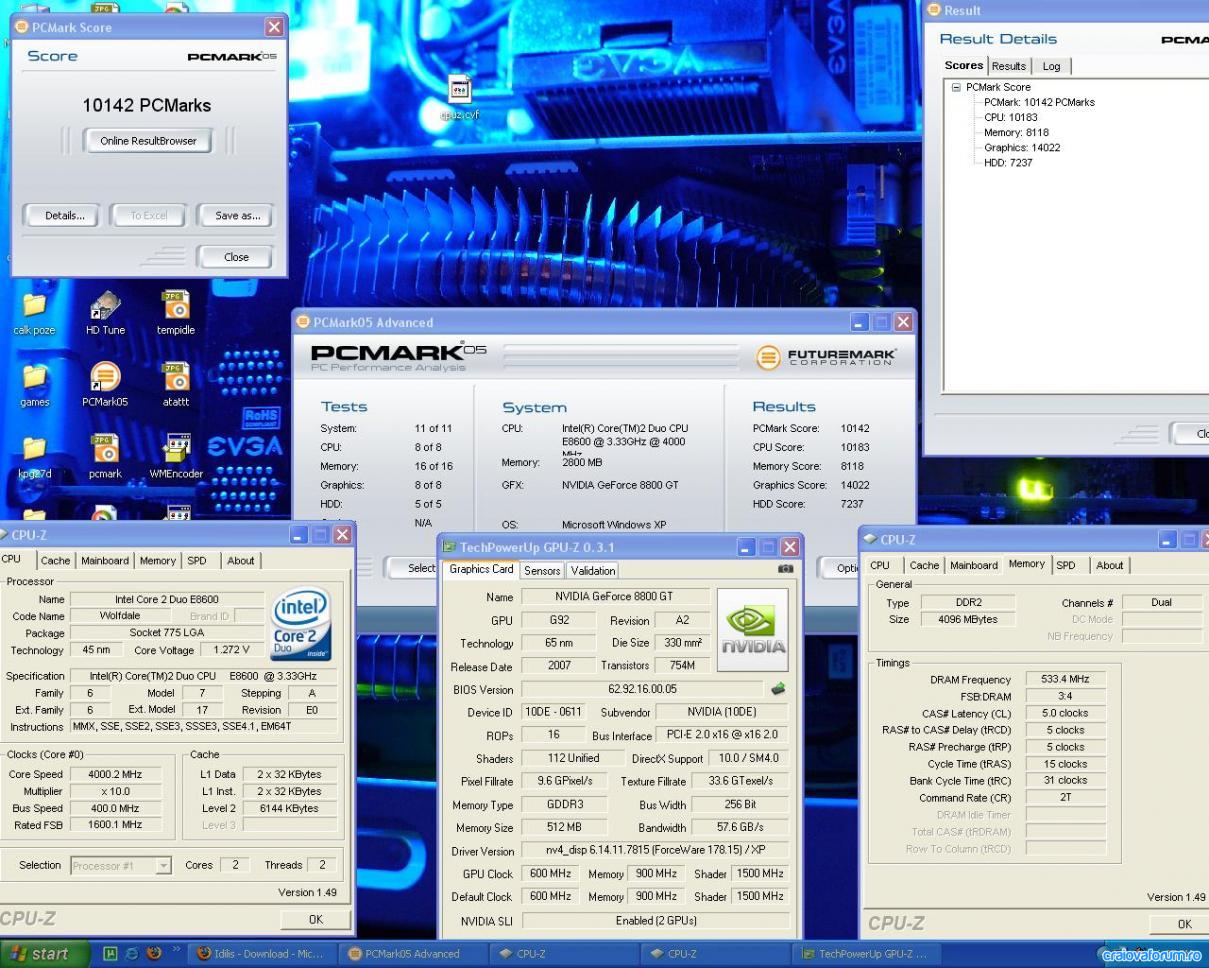This screenshot has height=968, width=1209.
Task: Open the Mainboard tab in CPU-Z processor window
Action: click(105, 561)
